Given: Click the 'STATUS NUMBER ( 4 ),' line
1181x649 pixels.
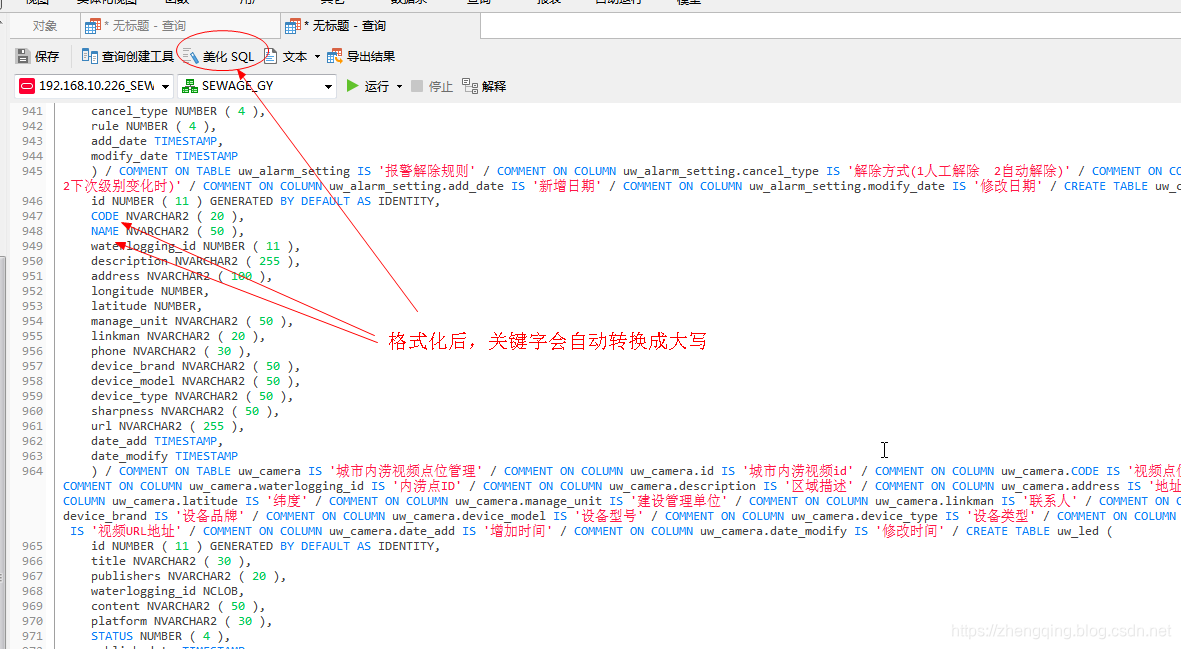Looking at the screenshot, I should coord(161,637).
